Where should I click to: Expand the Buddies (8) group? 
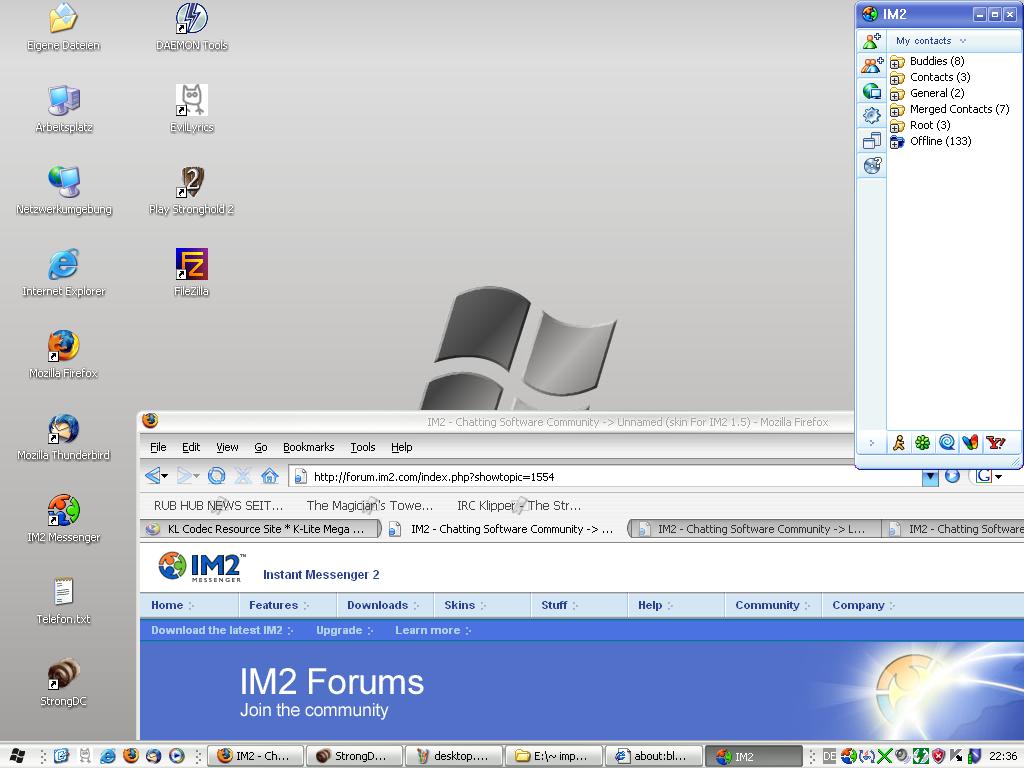(x=897, y=62)
